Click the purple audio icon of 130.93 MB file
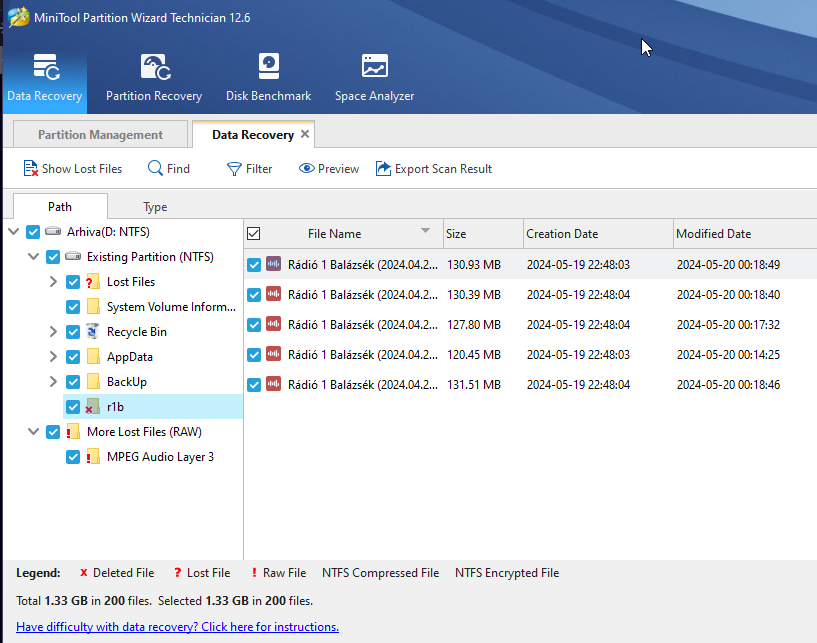The height and width of the screenshot is (643, 817). (274, 264)
